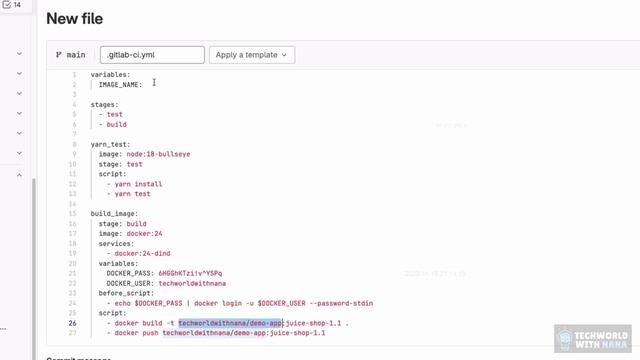The height and width of the screenshot is (360, 640).
Task: Click the 'yarn test' script line
Action: 129,194
